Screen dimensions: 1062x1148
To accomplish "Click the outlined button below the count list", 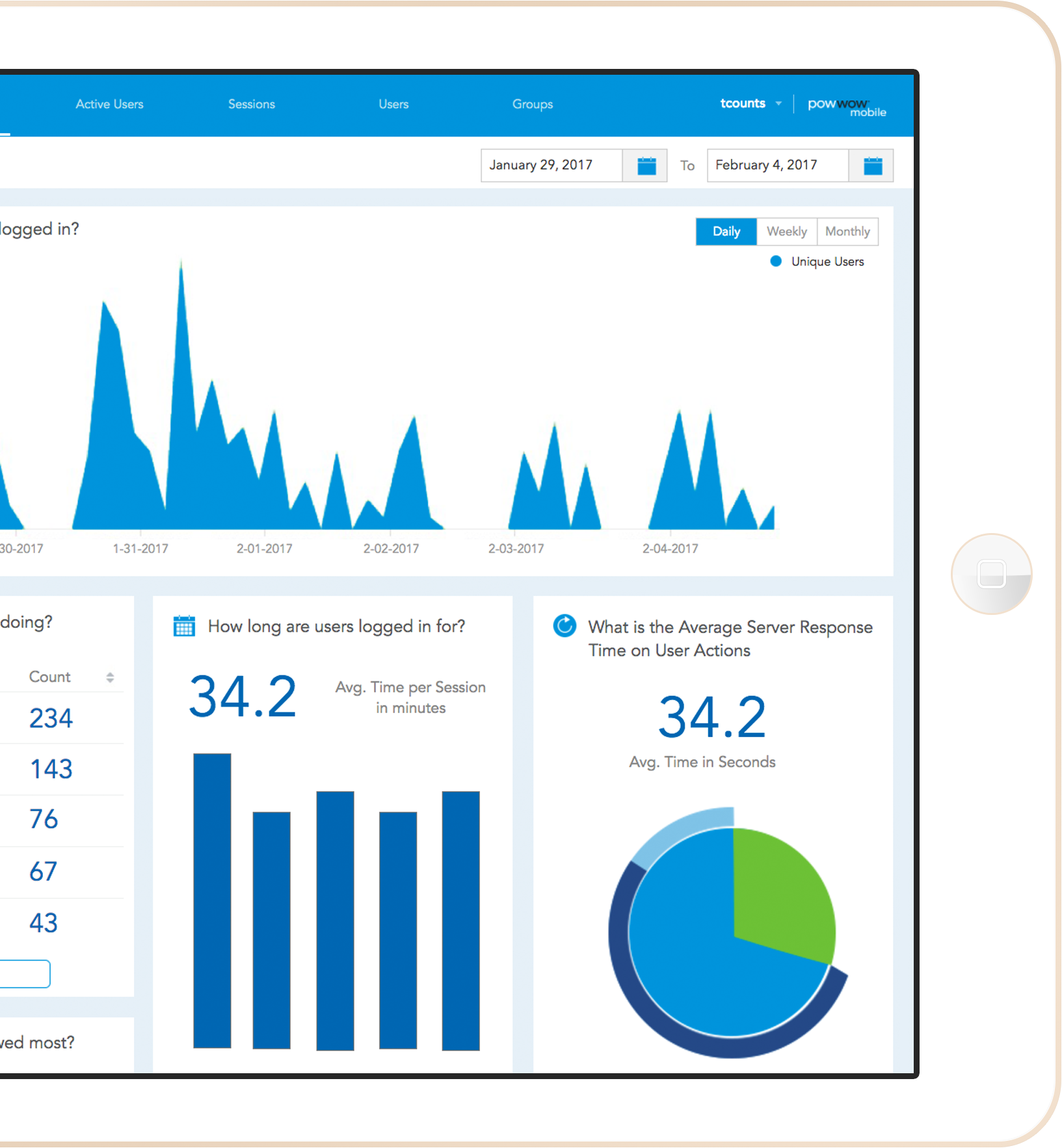I will tap(25, 973).
